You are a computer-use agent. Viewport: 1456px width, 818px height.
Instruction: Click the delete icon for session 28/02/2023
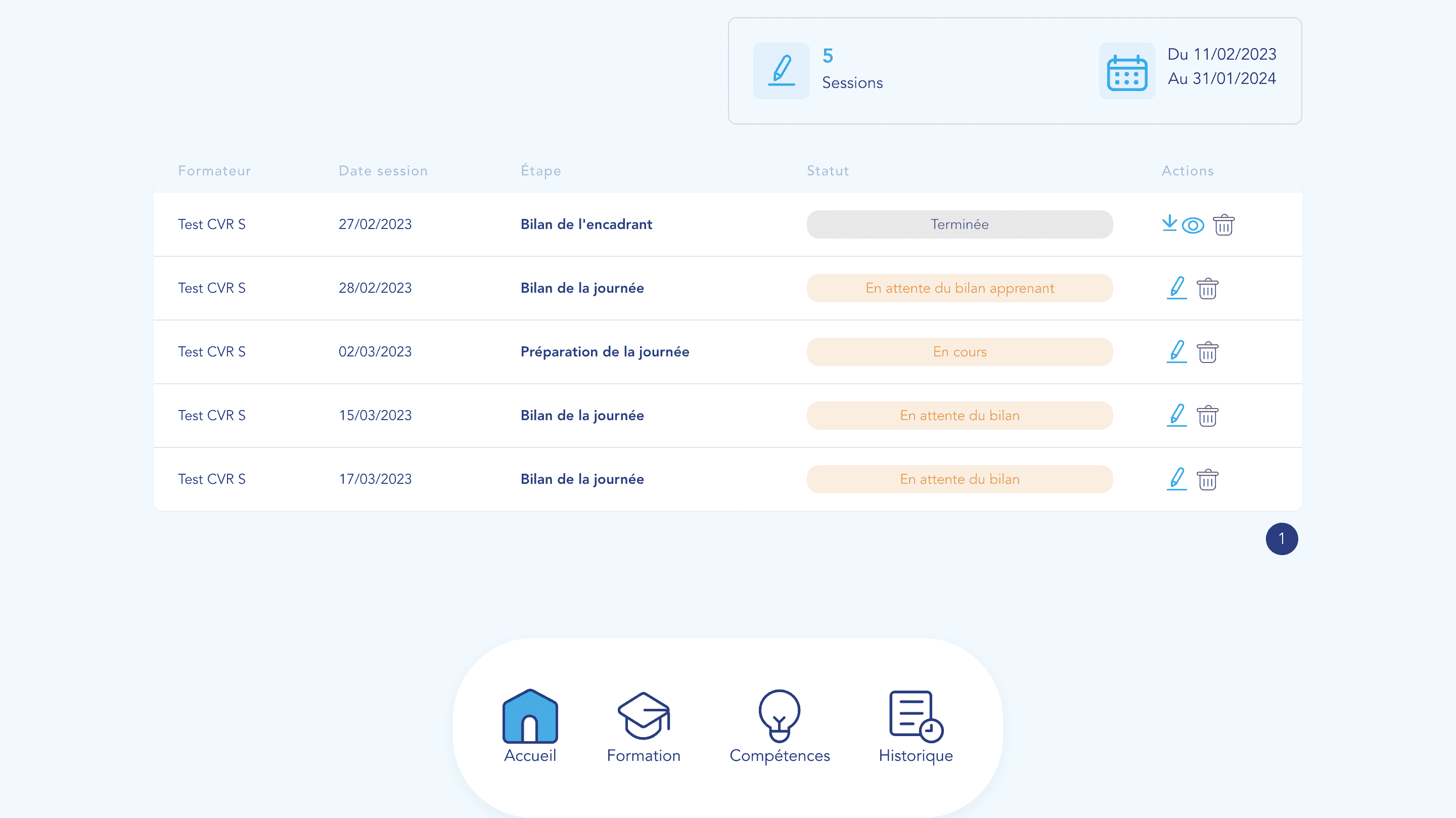tap(1207, 288)
